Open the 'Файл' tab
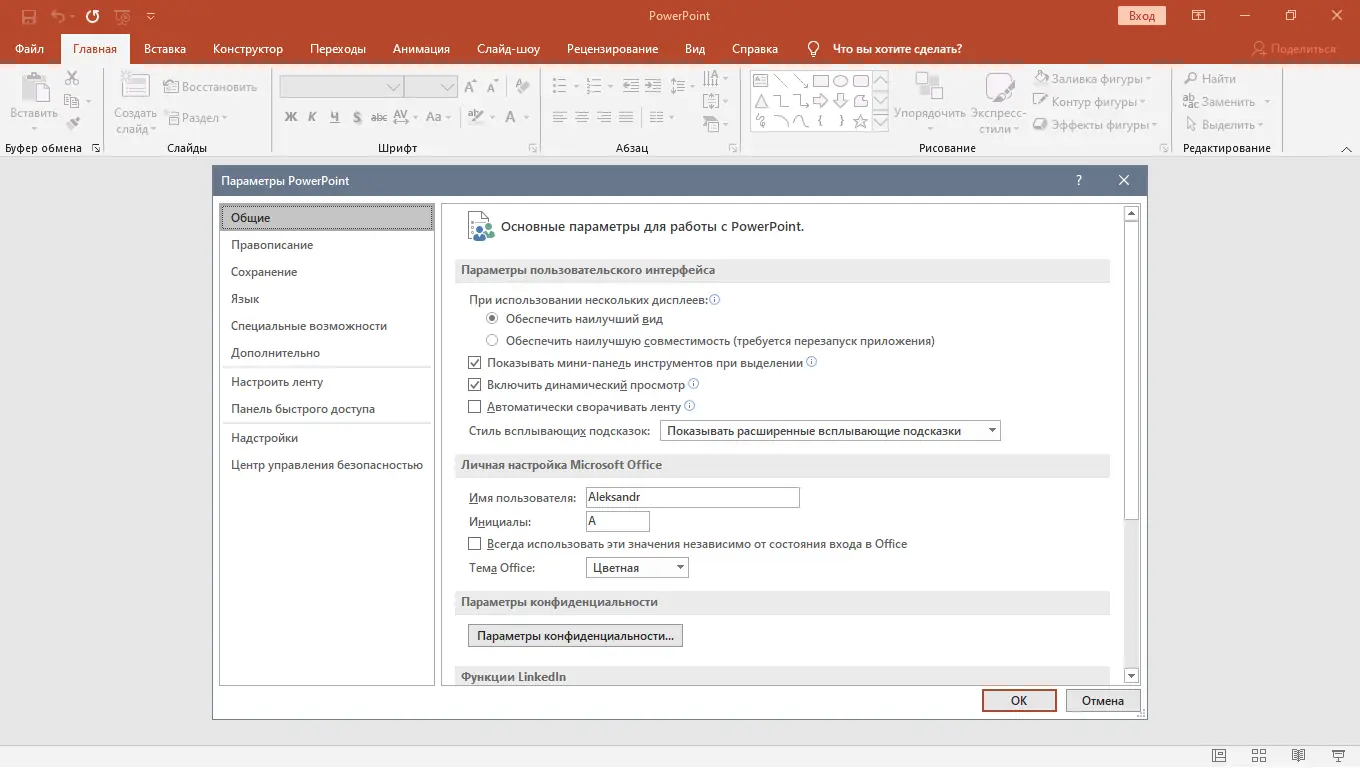This screenshot has width=1360, height=768. (x=30, y=49)
